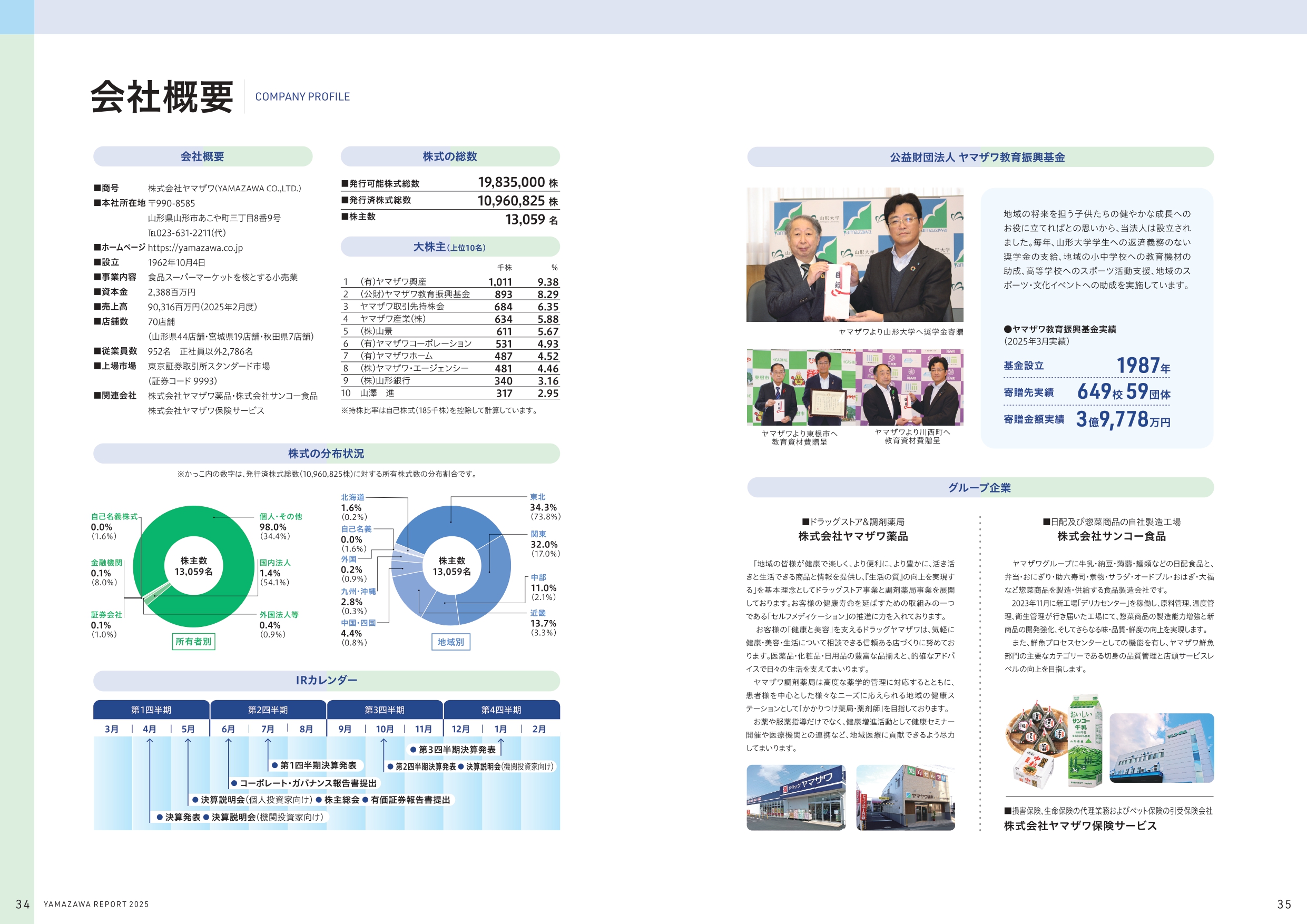The image size is (1307, 924).
Task: Select the "IRカレンダー" section heading
Action: click(x=326, y=680)
